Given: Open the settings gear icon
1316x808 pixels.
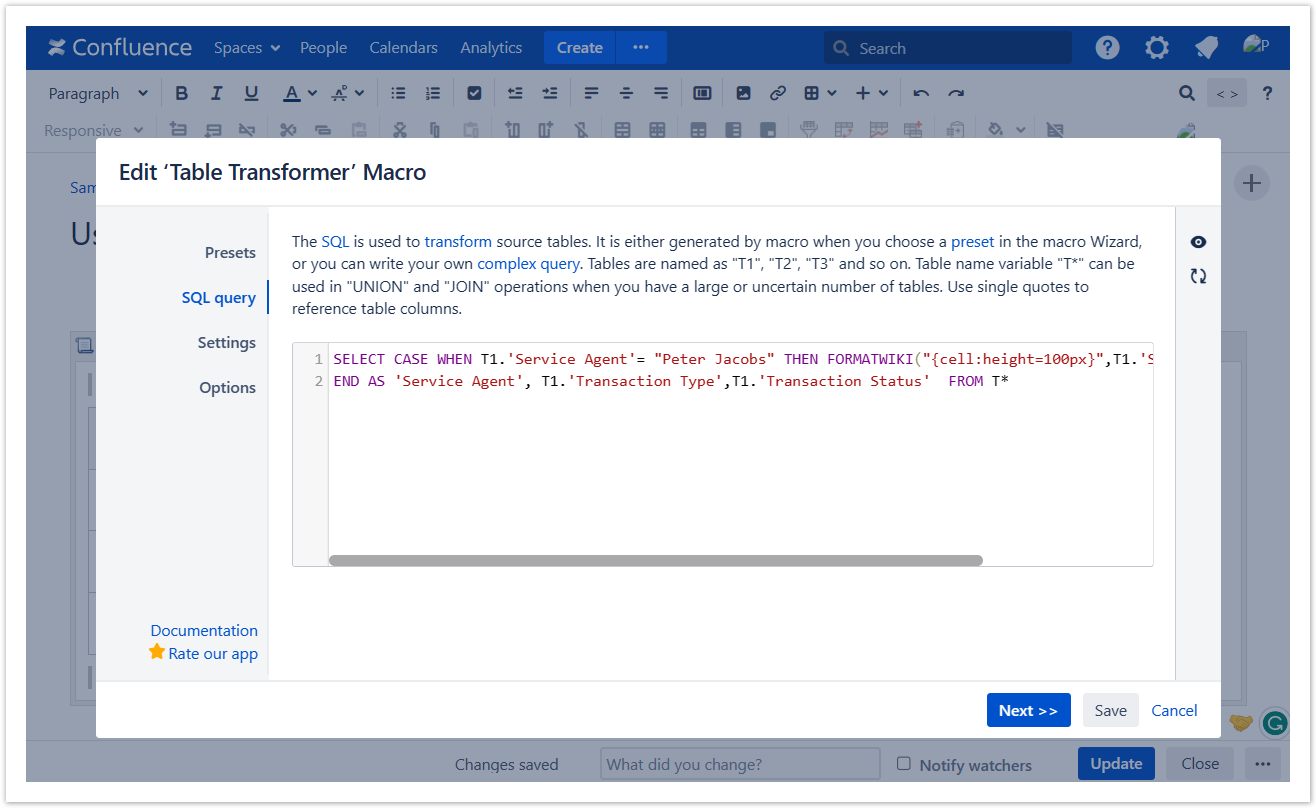Looking at the screenshot, I should (1157, 48).
